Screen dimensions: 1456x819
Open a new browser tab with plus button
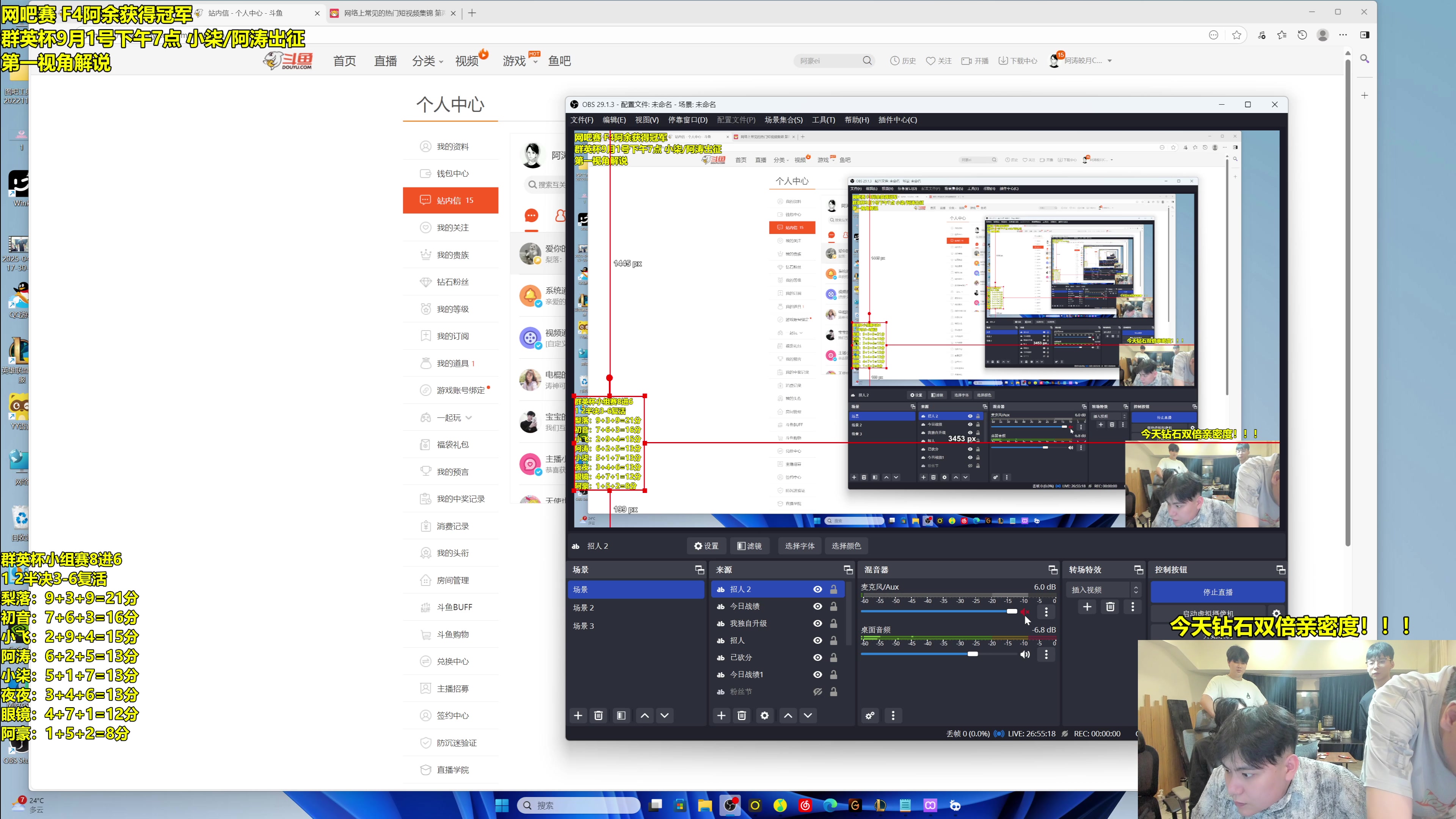tap(472, 13)
